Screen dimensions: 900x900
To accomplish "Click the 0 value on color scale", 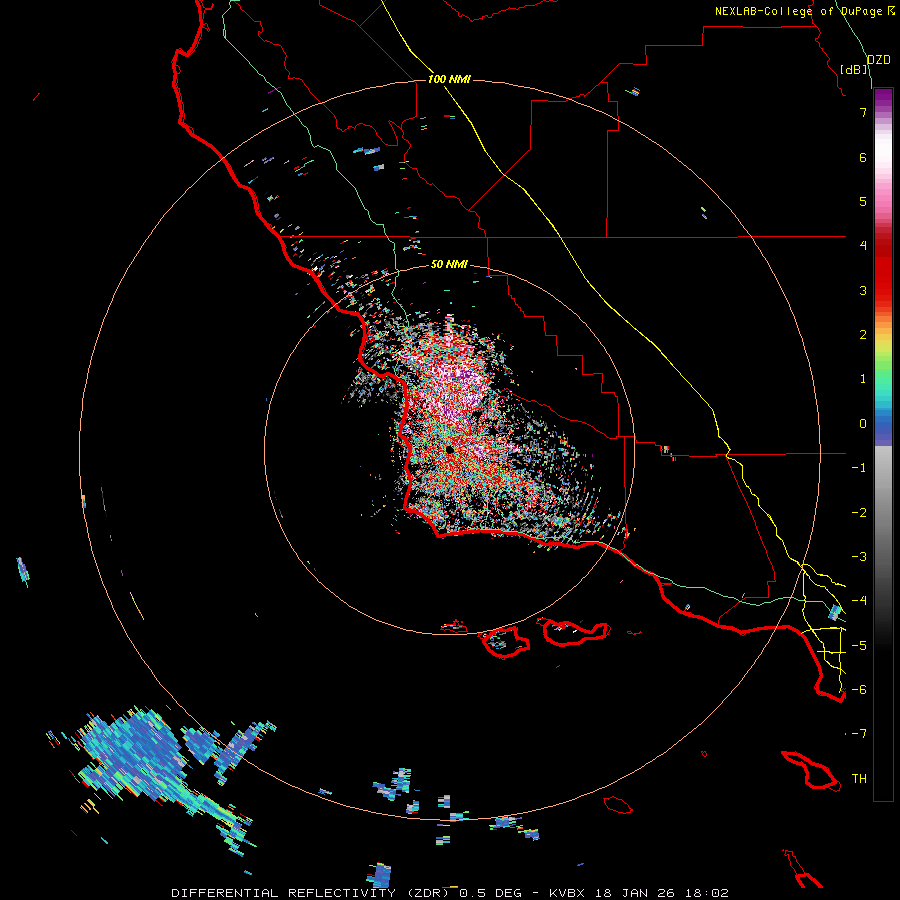I will click(x=863, y=424).
